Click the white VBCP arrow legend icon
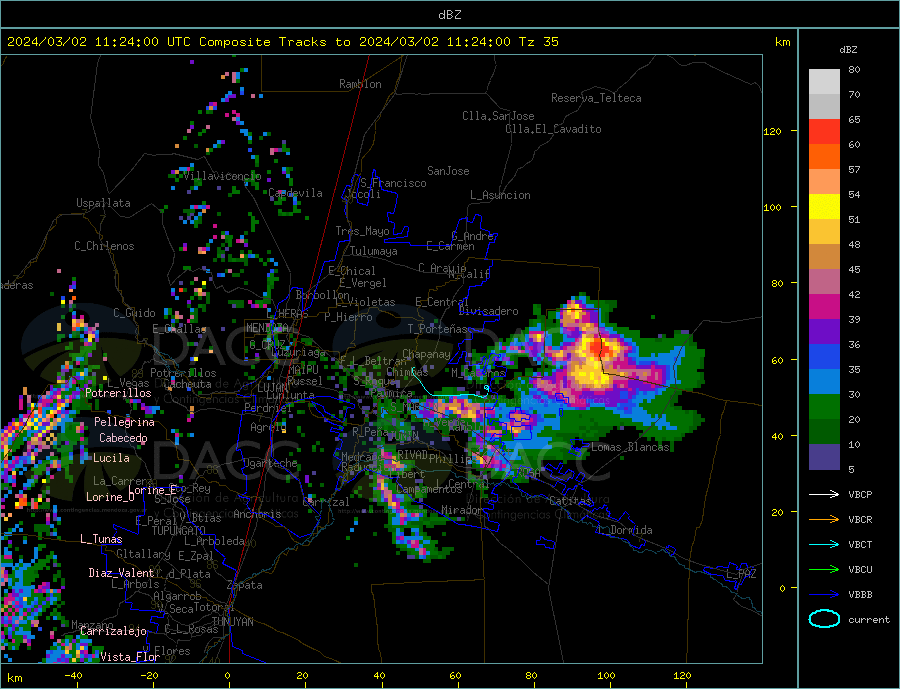 [x=824, y=494]
